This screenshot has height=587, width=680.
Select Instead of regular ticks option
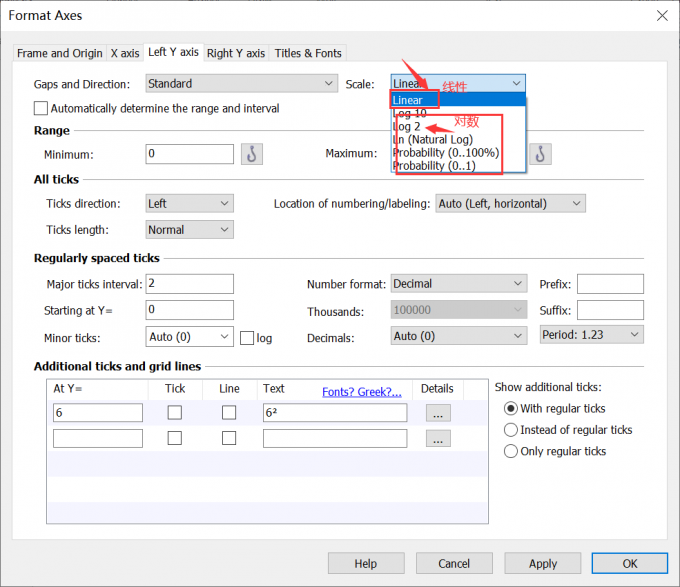[512, 430]
